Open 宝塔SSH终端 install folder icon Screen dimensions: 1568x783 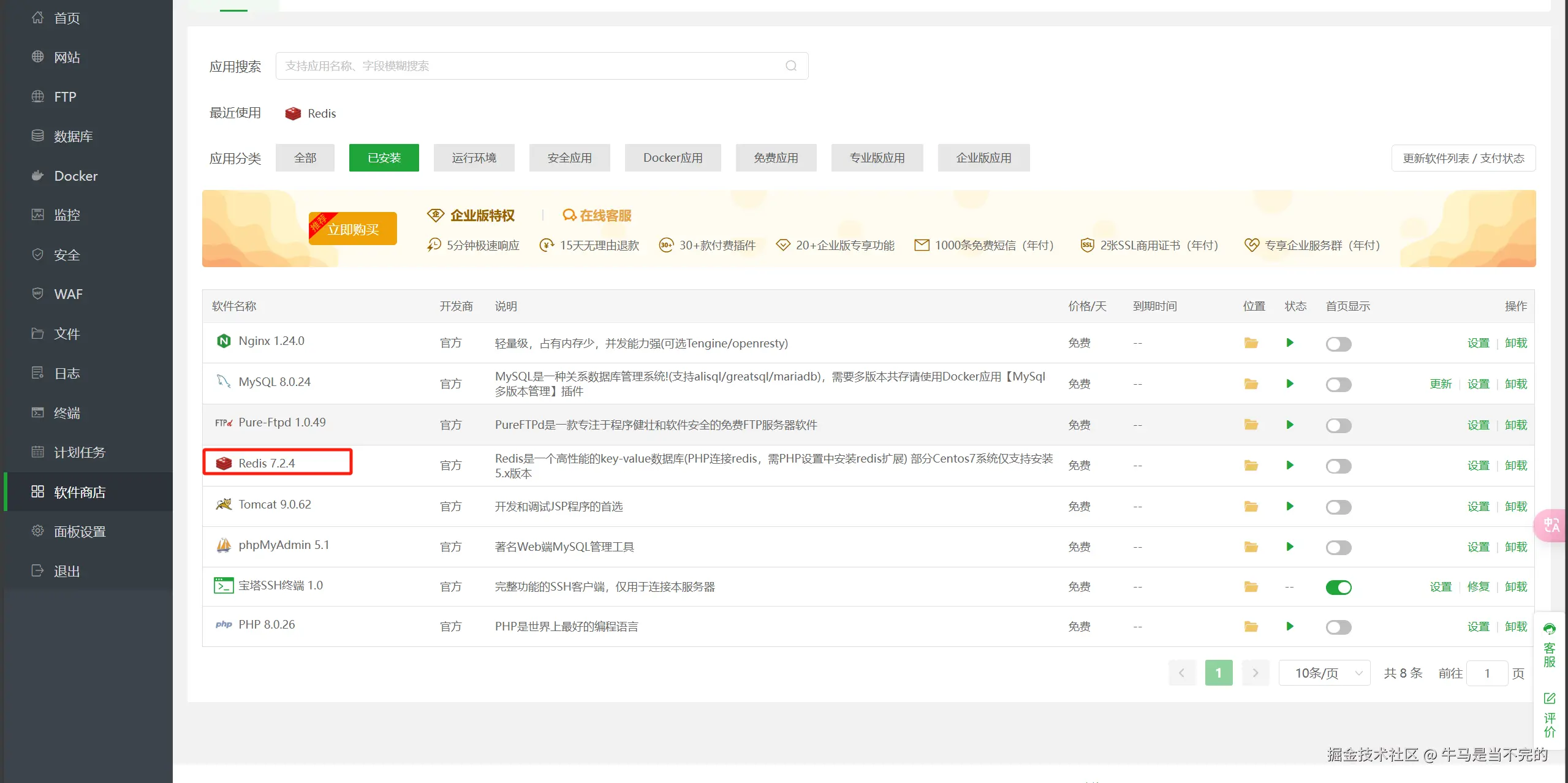(x=1251, y=587)
